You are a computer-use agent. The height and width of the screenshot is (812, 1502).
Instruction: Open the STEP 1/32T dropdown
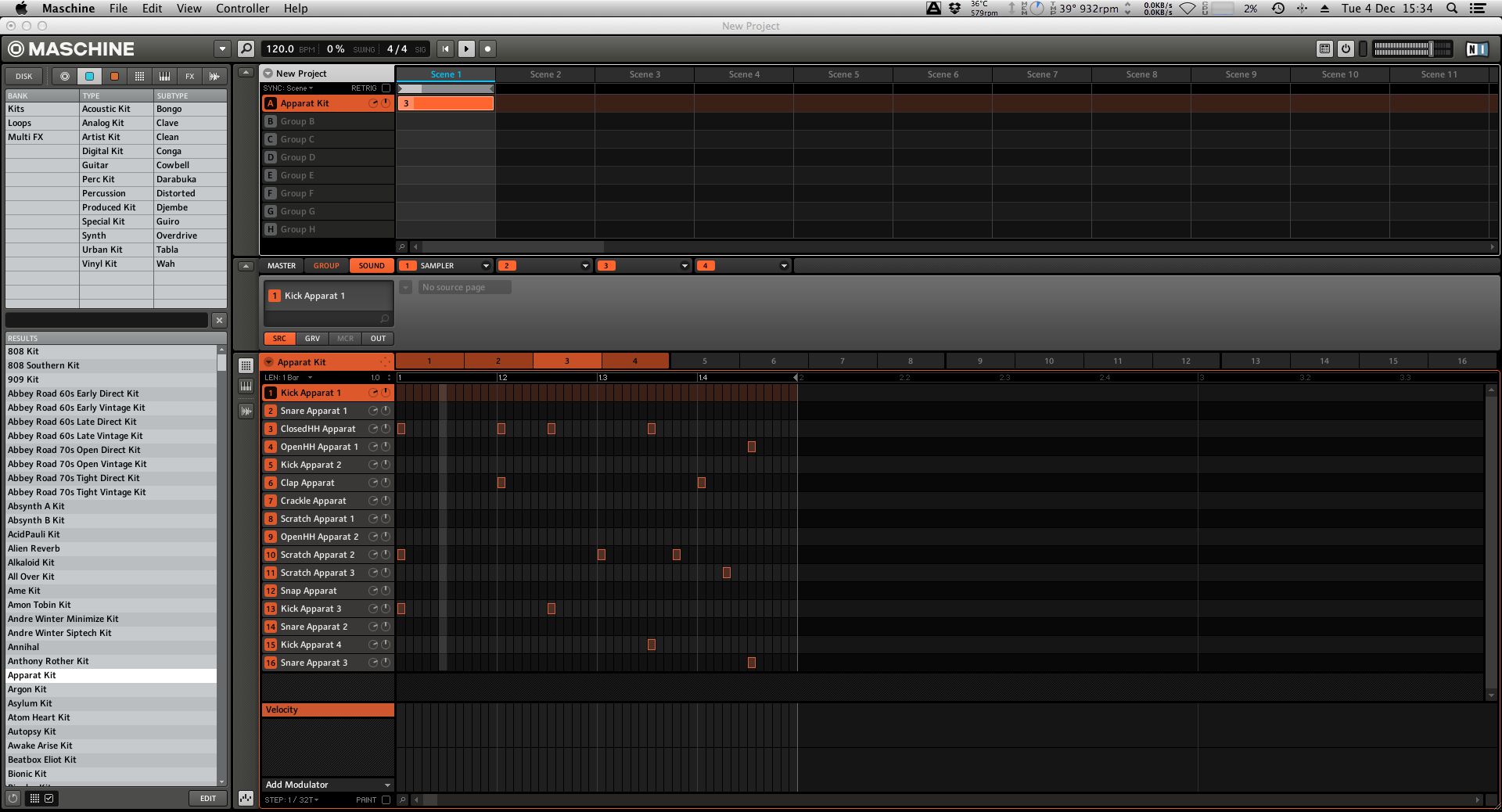click(x=292, y=799)
